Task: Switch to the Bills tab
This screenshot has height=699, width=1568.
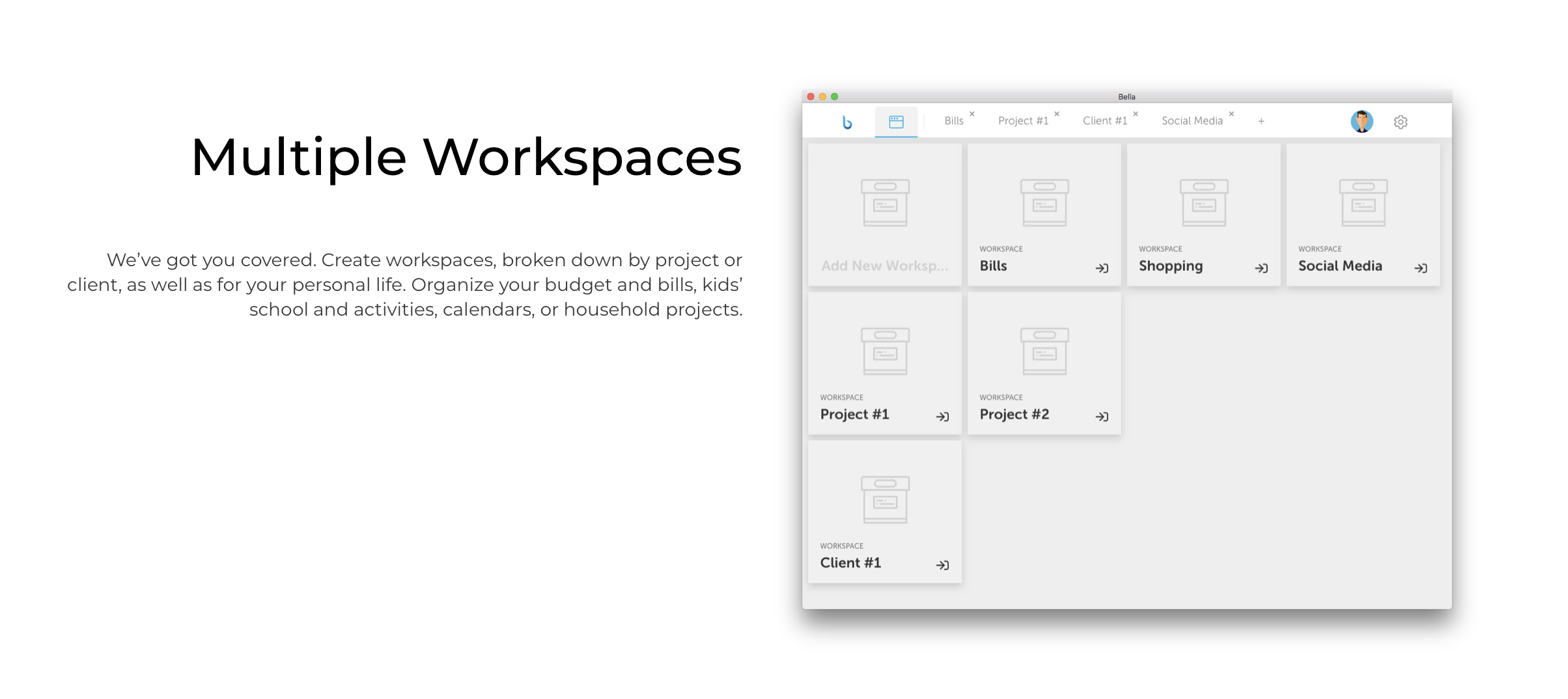Action: point(954,120)
